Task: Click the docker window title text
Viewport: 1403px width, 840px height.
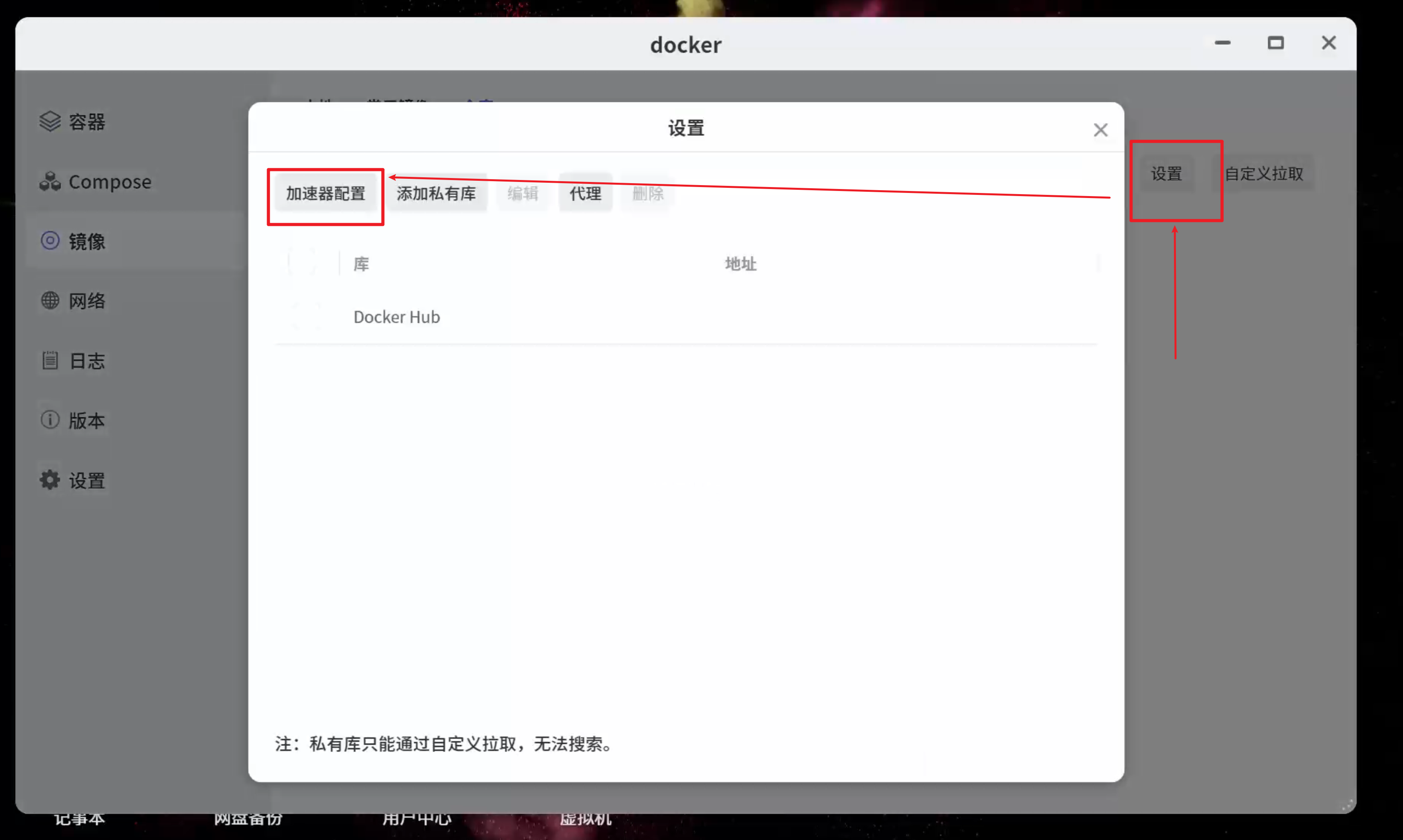Action: (x=685, y=45)
